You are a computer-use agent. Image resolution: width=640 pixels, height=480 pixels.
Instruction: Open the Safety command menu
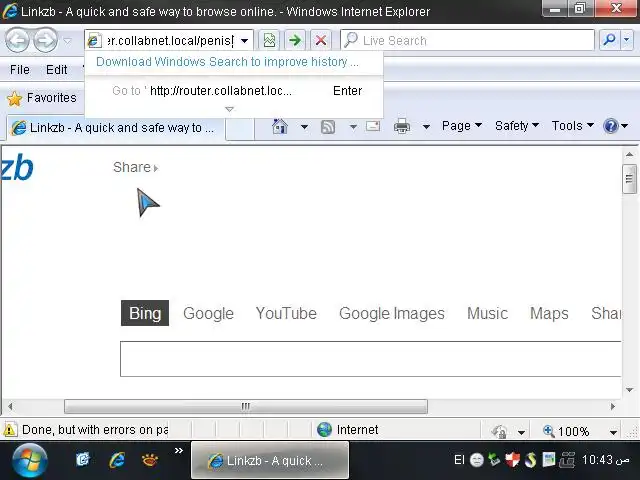(517, 126)
